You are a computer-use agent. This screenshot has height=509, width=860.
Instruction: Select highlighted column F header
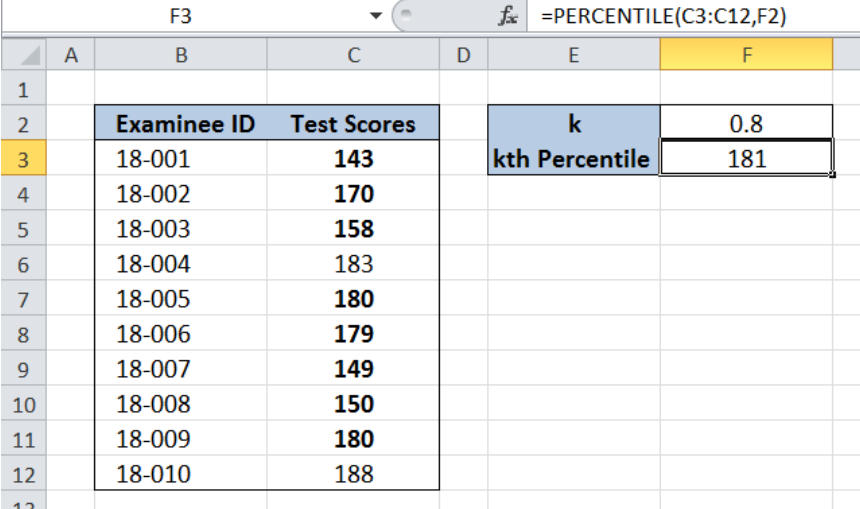pyautogui.click(x=746, y=54)
